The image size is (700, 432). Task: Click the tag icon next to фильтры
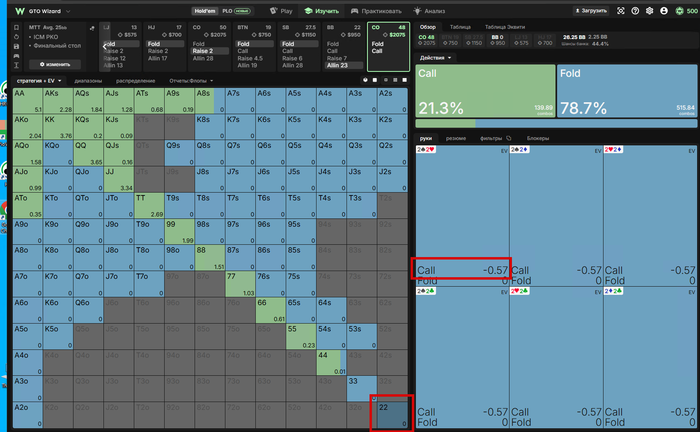point(508,138)
